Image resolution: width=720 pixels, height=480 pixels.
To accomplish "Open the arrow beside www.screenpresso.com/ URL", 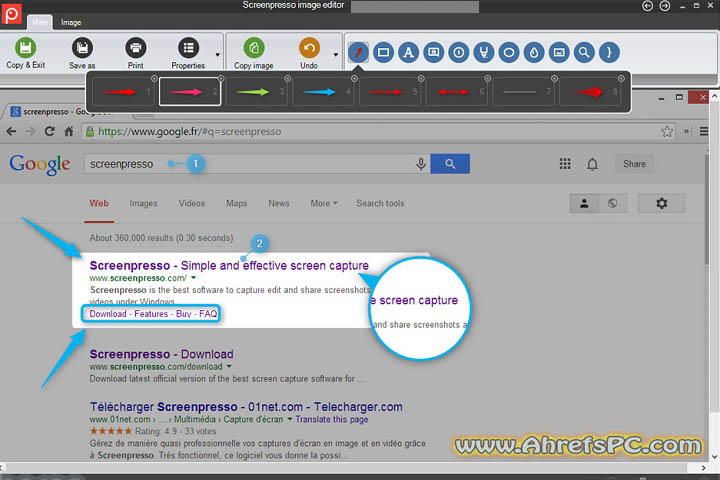I will tap(193, 277).
